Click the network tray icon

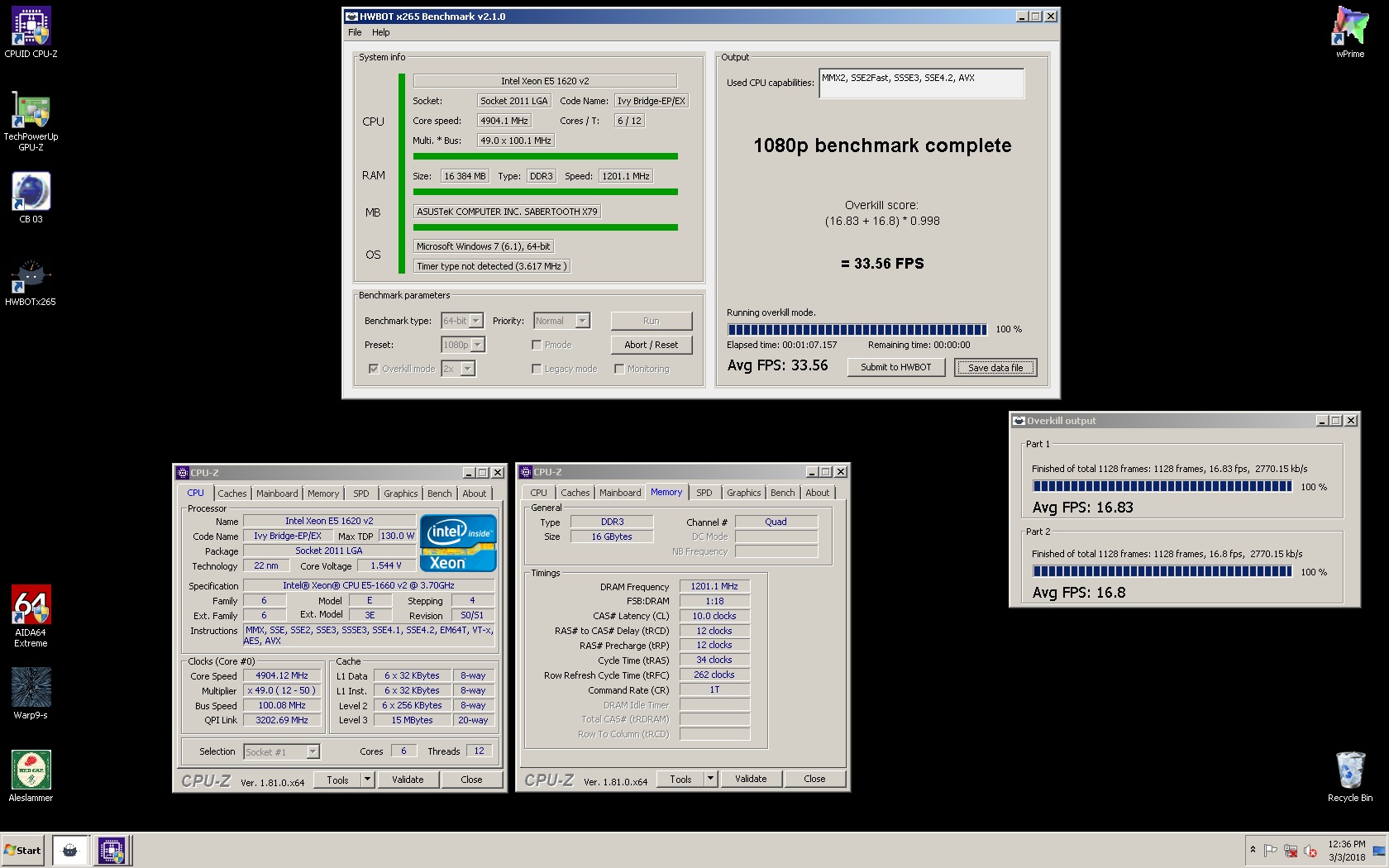coord(1291,850)
